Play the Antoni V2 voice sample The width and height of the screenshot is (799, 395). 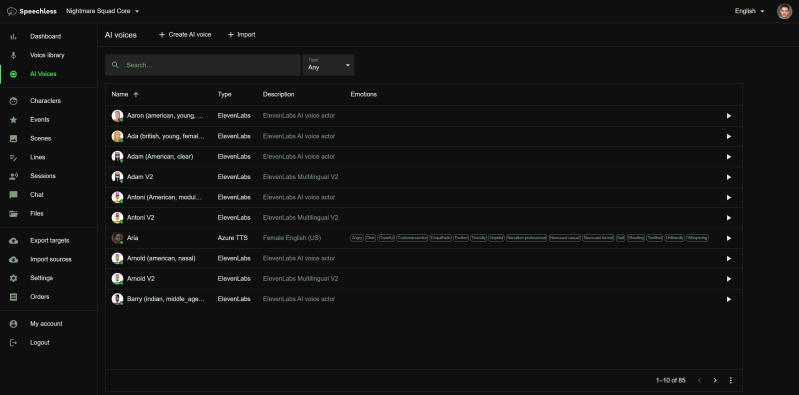tap(729, 218)
